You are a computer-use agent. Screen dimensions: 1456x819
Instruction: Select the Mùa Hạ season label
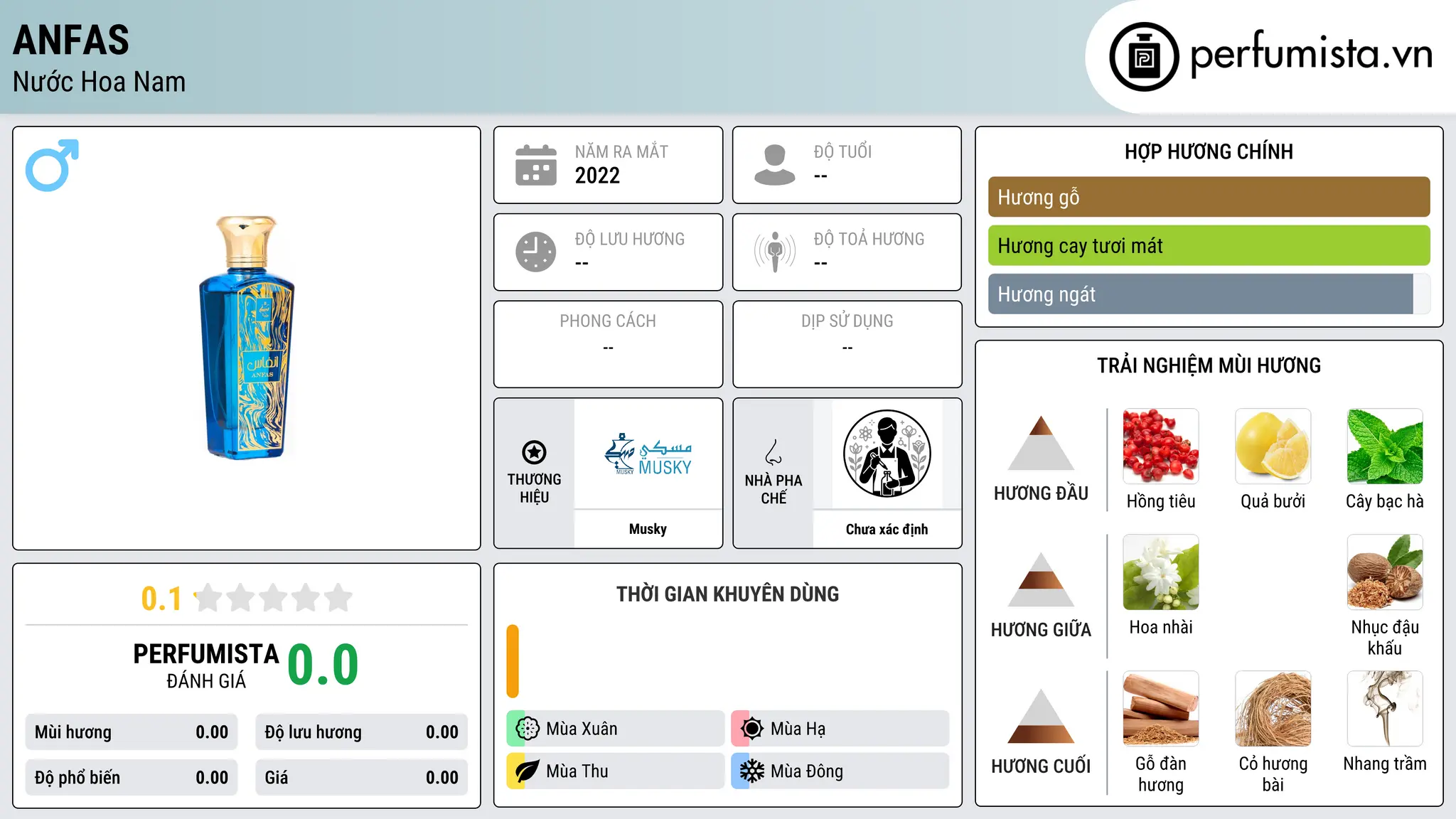(798, 729)
